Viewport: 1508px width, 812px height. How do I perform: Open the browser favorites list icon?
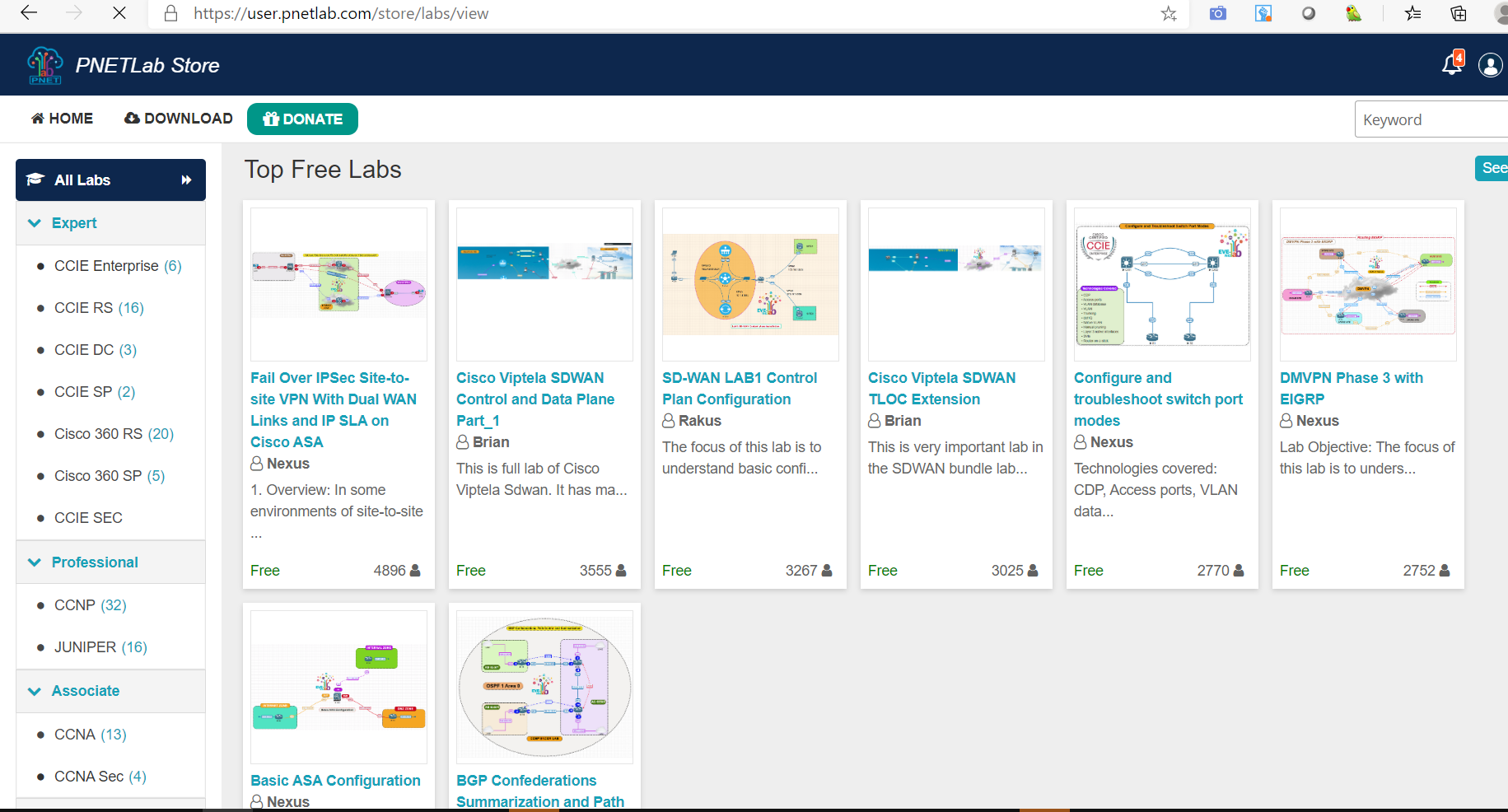pos(1413,13)
